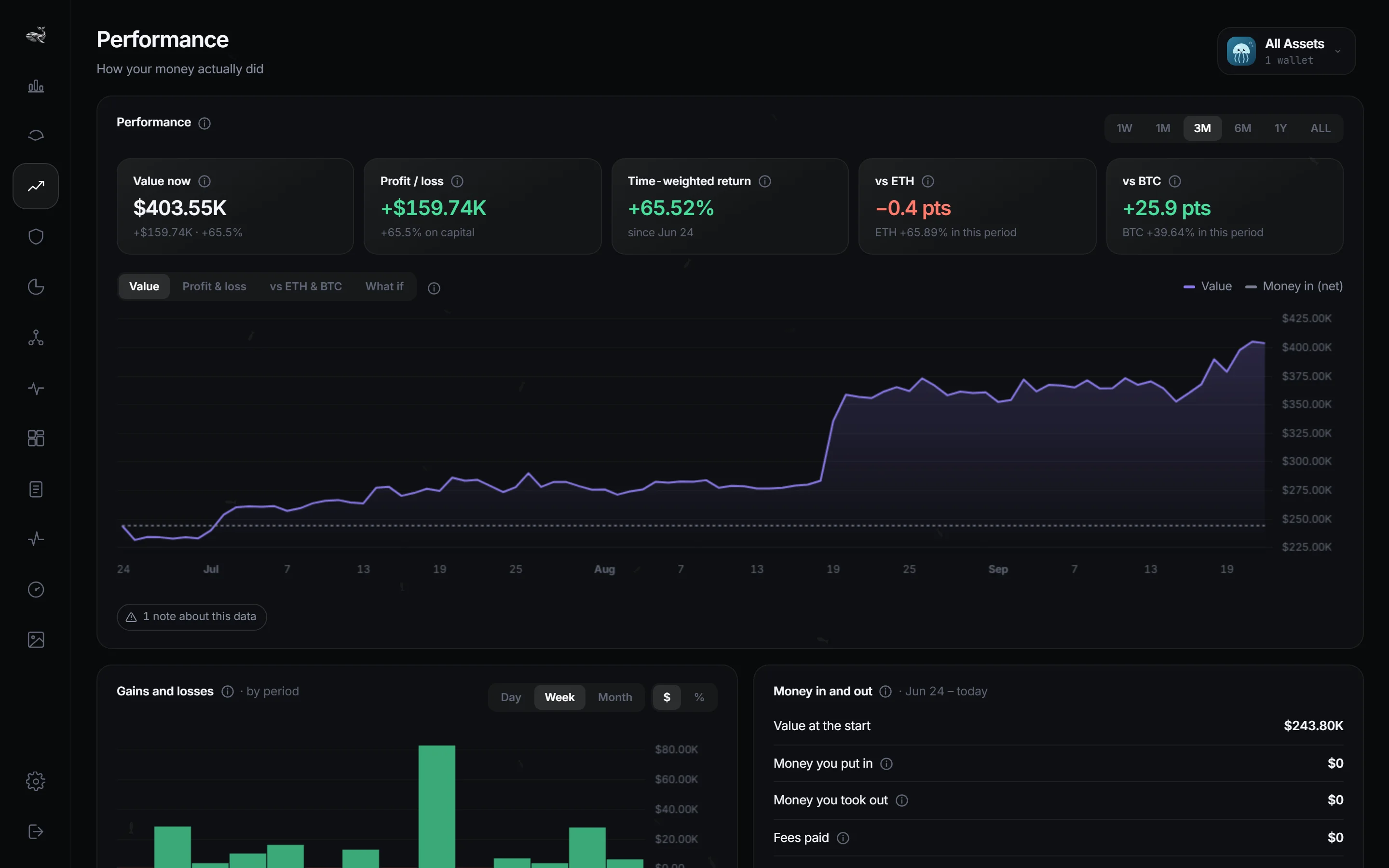Click info icon next to Value now
Image resolution: width=1389 pixels, height=868 pixels.
pyautogui.click(x=204, y=181)
